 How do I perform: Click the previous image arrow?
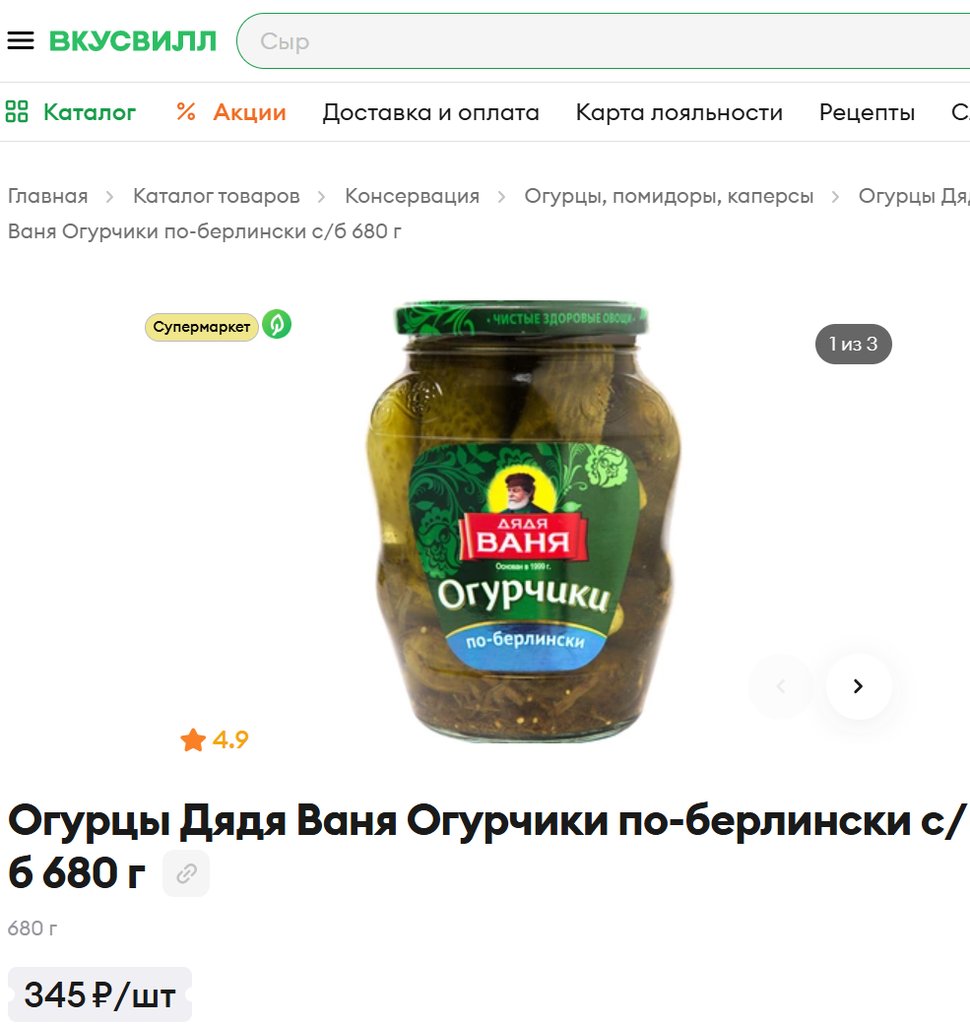pos(781,686)
